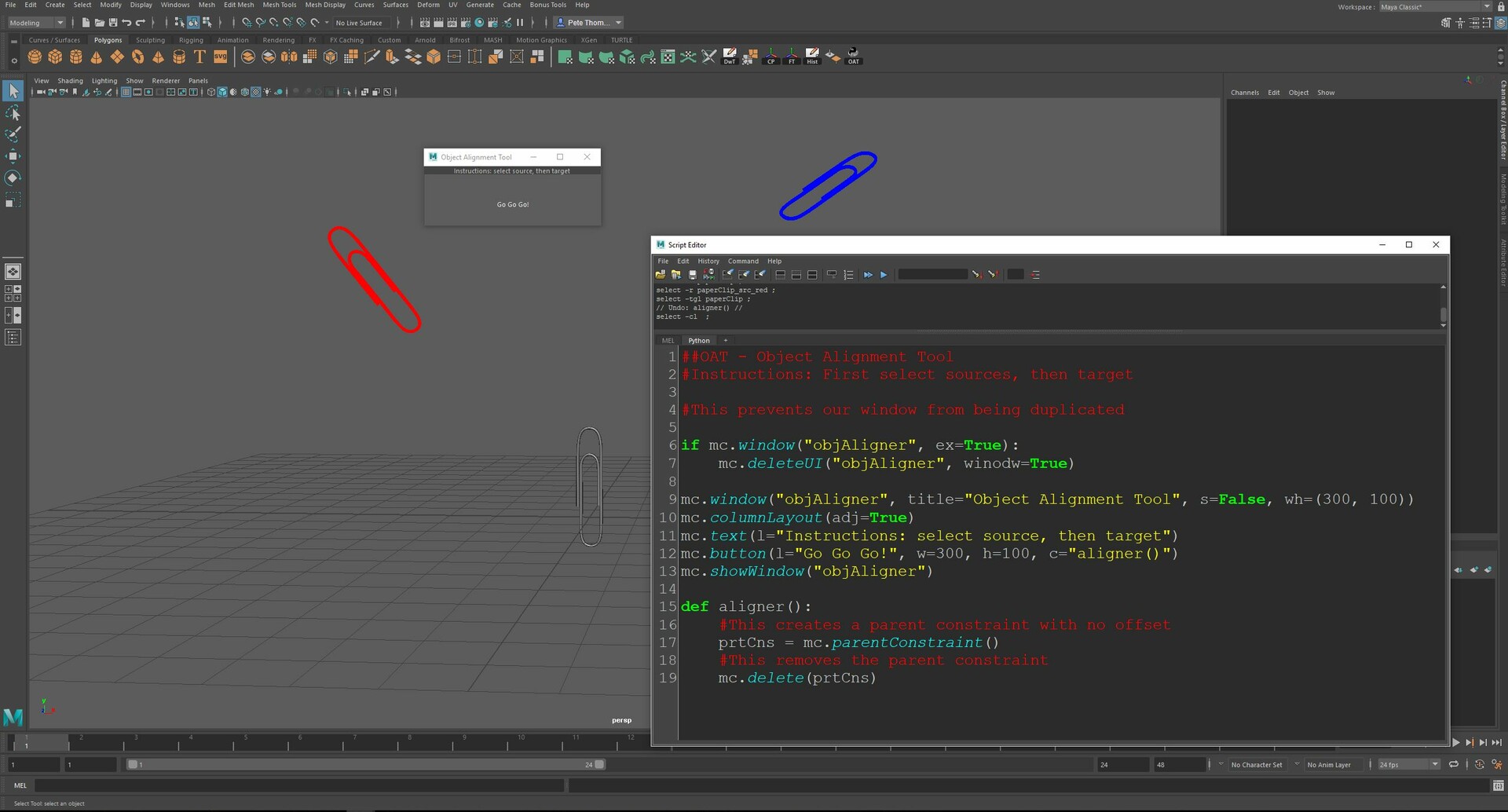1508x812 pixels.
Task: Switch to the MEL tab in Script Editor
Action: [x=668, y=340]
